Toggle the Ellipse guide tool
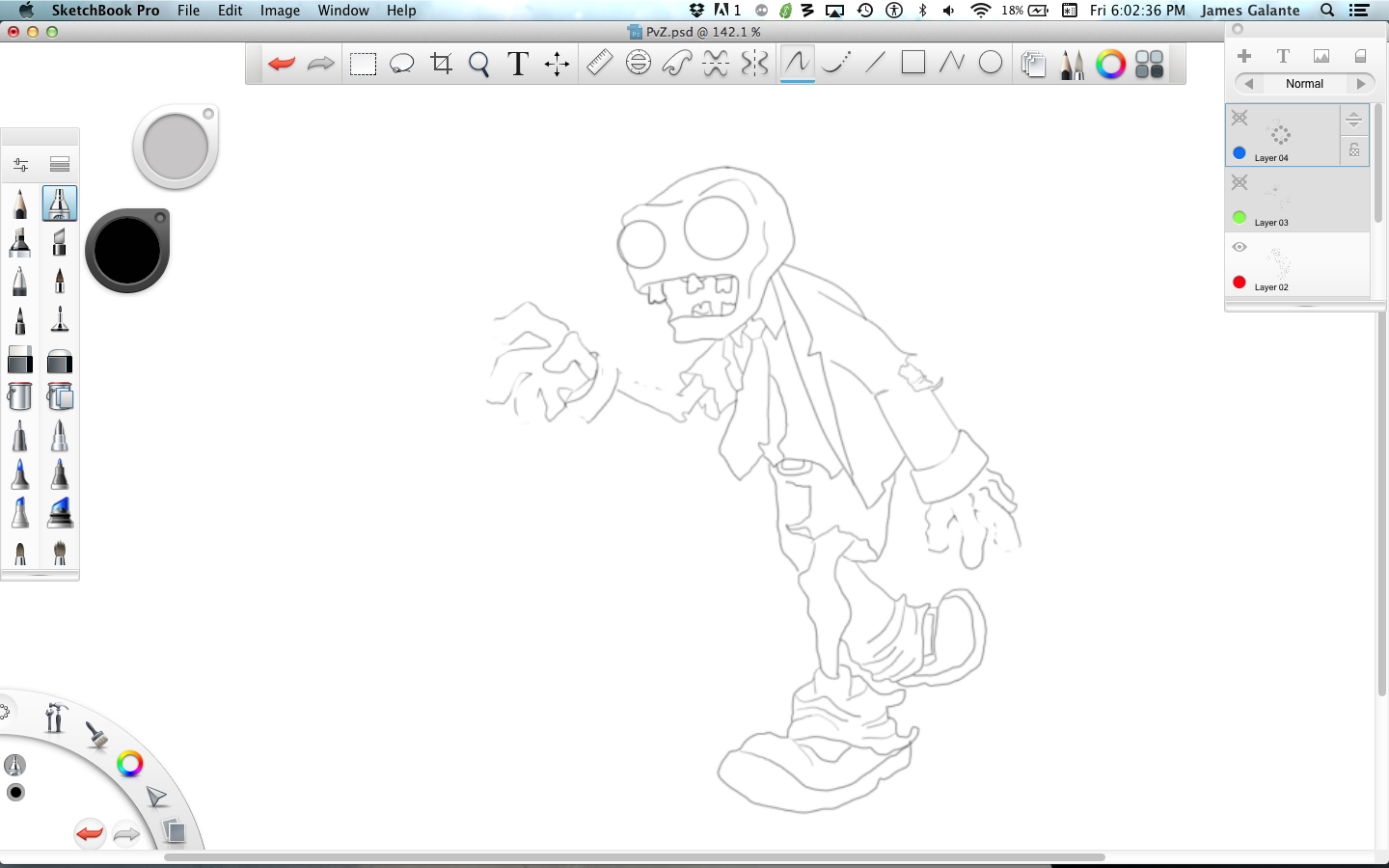 638,64
